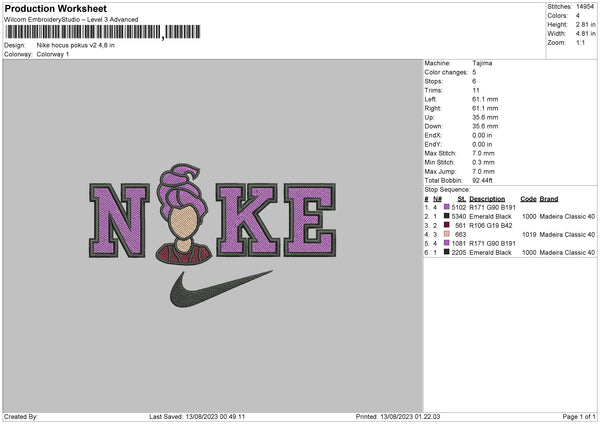The image size is (600, 424).
Task: Click 'Page 1 of 1' in the footer
Action: pos(579,416)
